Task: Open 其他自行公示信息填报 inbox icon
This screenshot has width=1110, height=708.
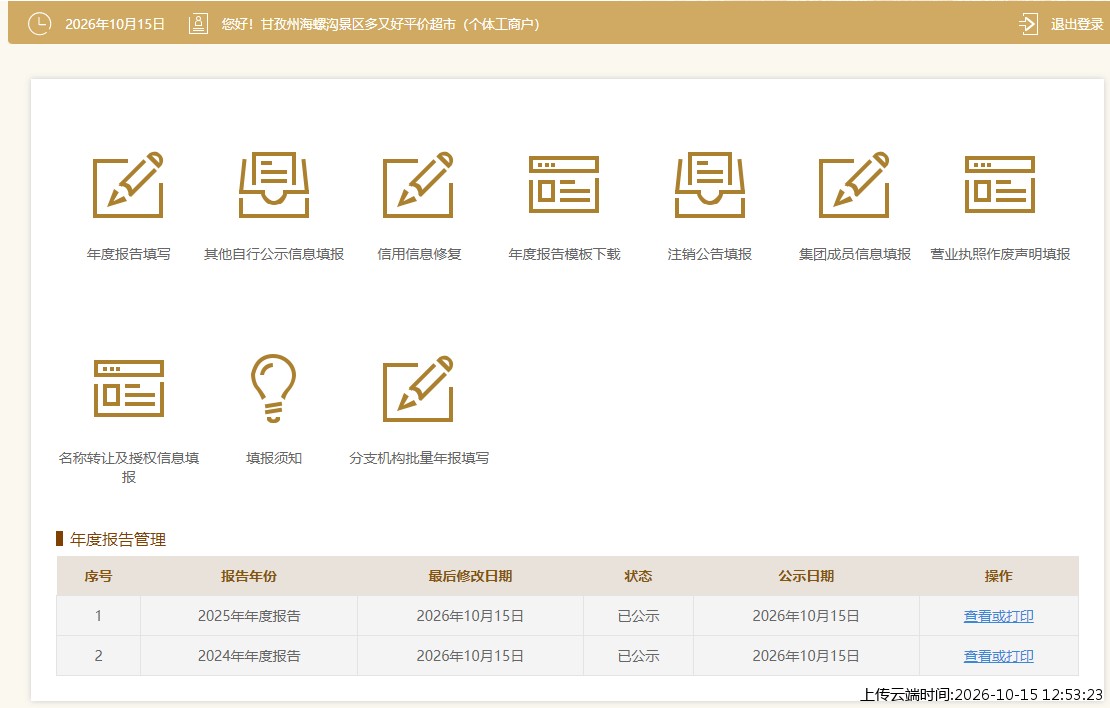Action: pos(274,184)
